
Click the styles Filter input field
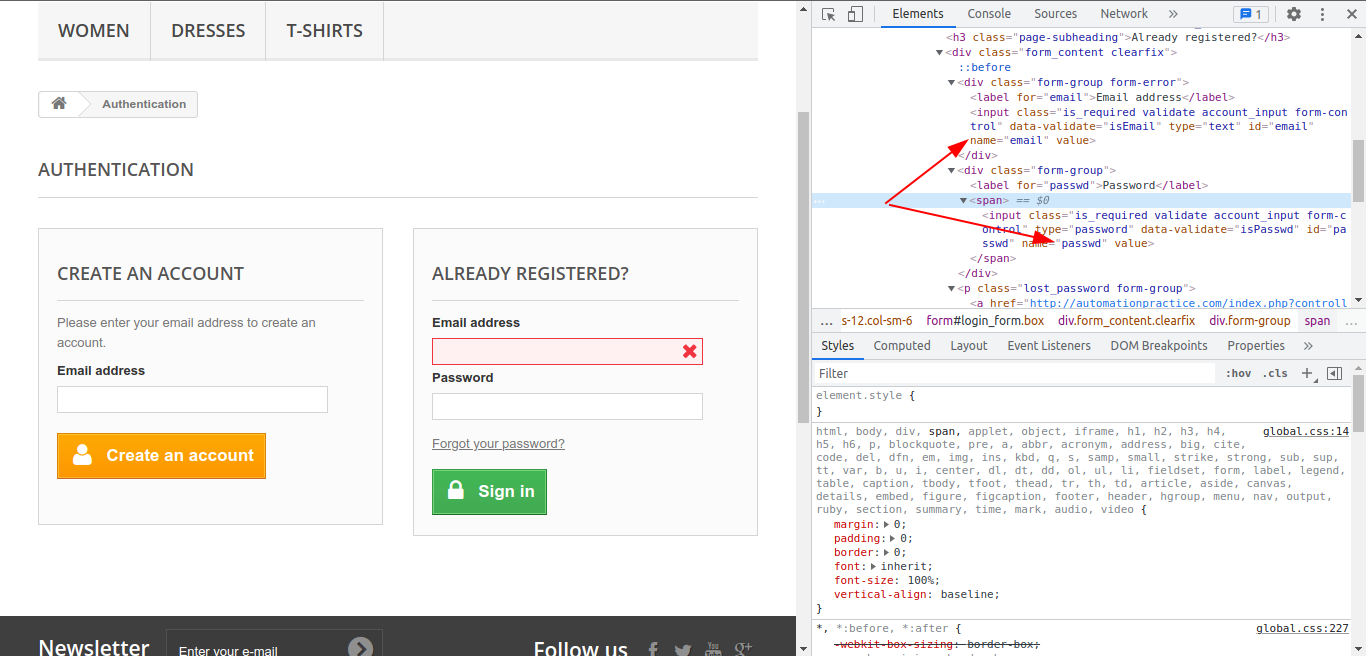(1010, 373)
